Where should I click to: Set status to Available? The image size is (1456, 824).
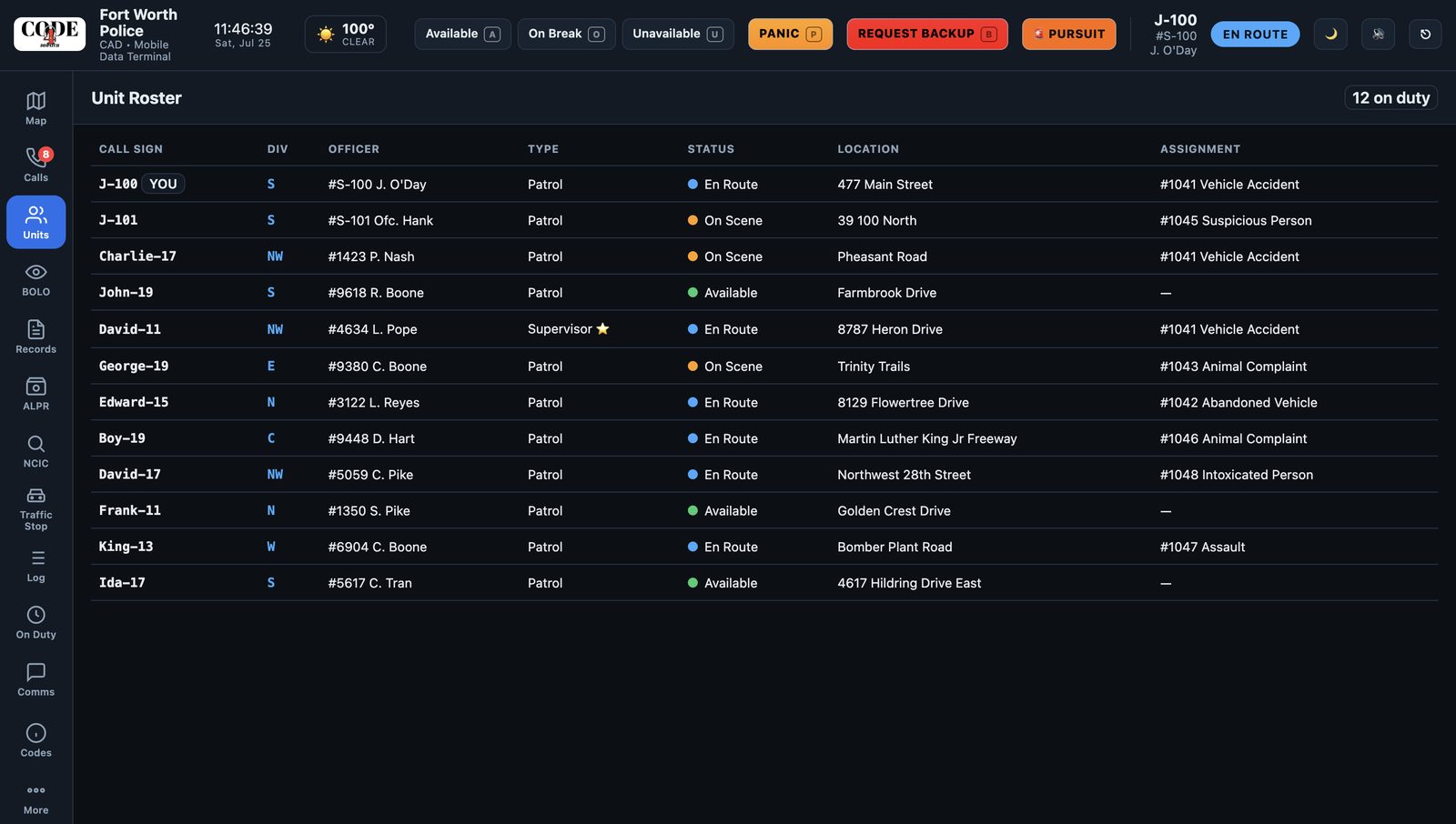462,35
